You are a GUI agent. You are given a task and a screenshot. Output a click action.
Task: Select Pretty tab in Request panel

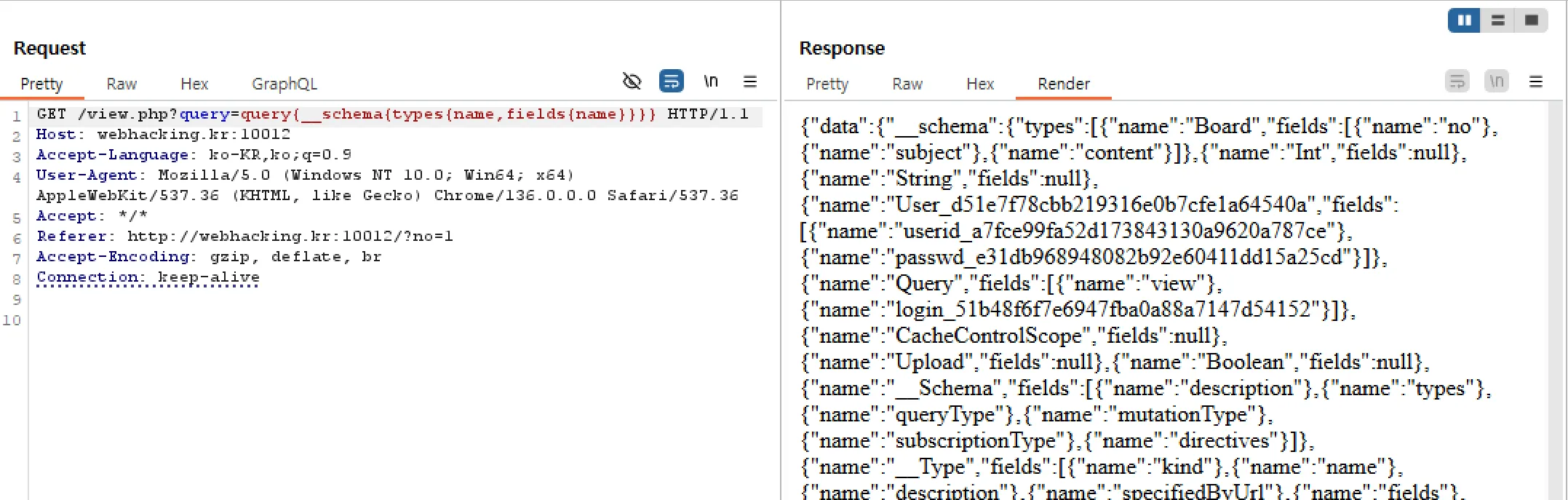41,84
